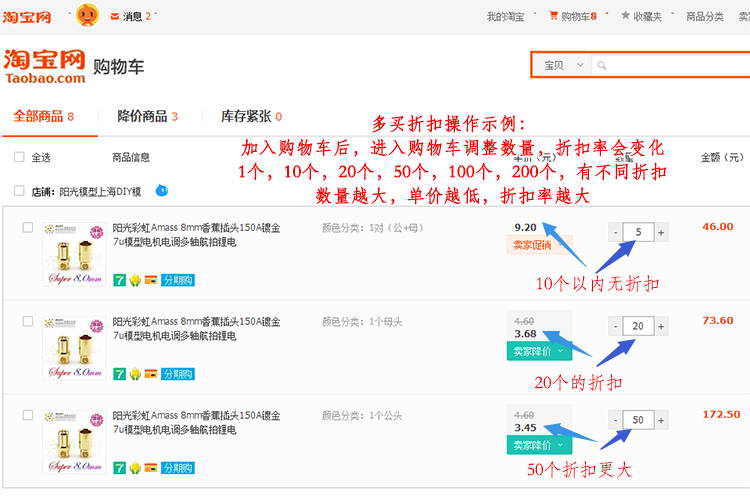Select the 1个公头 item checkbox
The height and width of the screenshot is (500, 750).
[28, 415]
